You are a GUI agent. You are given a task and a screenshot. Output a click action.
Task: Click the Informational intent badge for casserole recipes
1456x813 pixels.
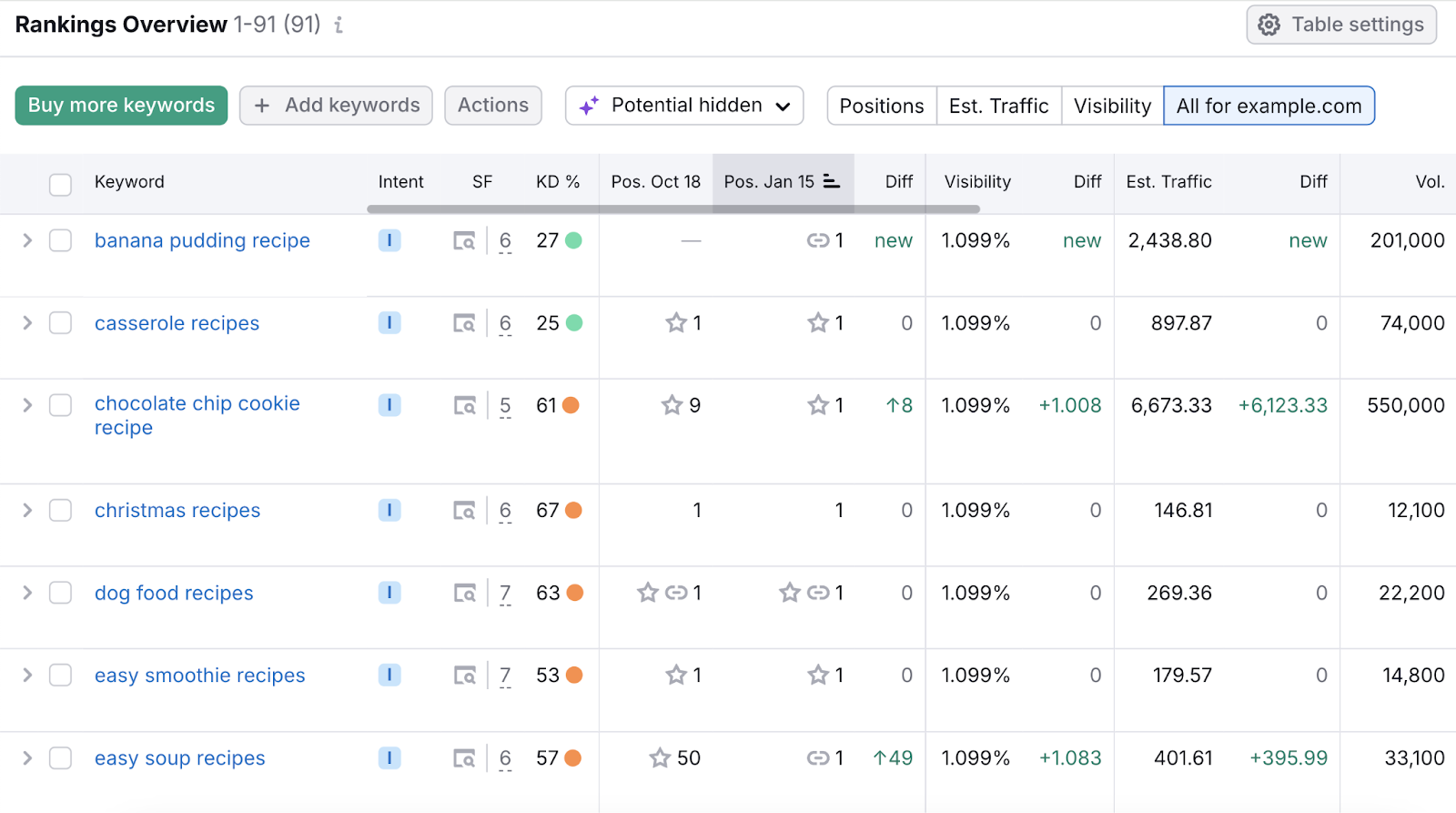[389, 323]
